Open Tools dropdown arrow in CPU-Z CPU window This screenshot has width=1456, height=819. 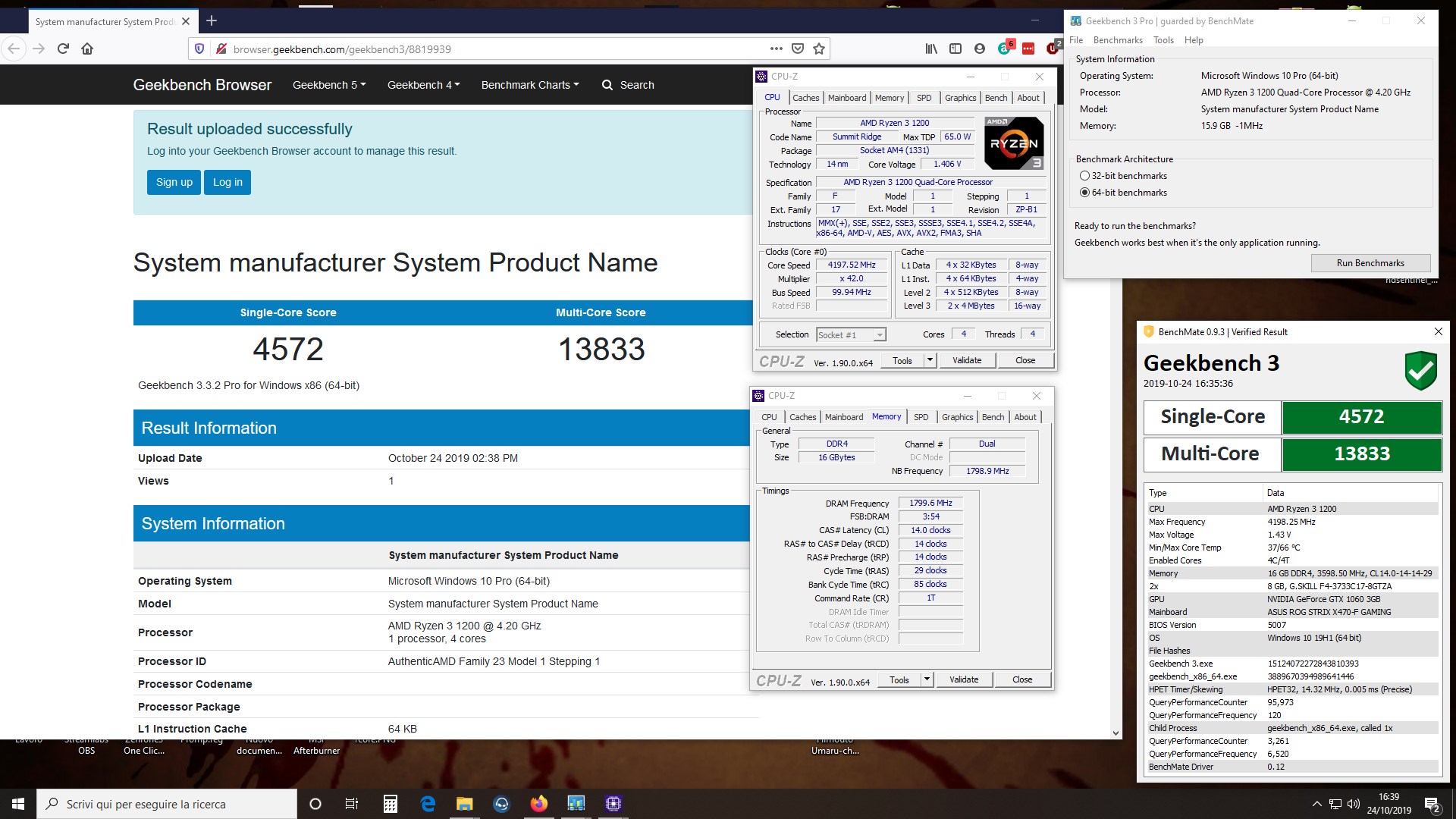point(930,360)
